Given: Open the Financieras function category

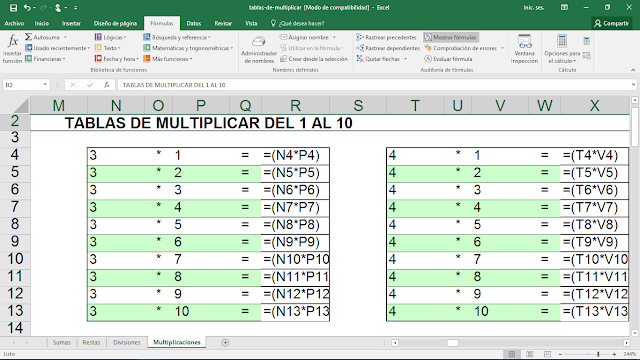Looking at the screenshot, I should point(45,59).
